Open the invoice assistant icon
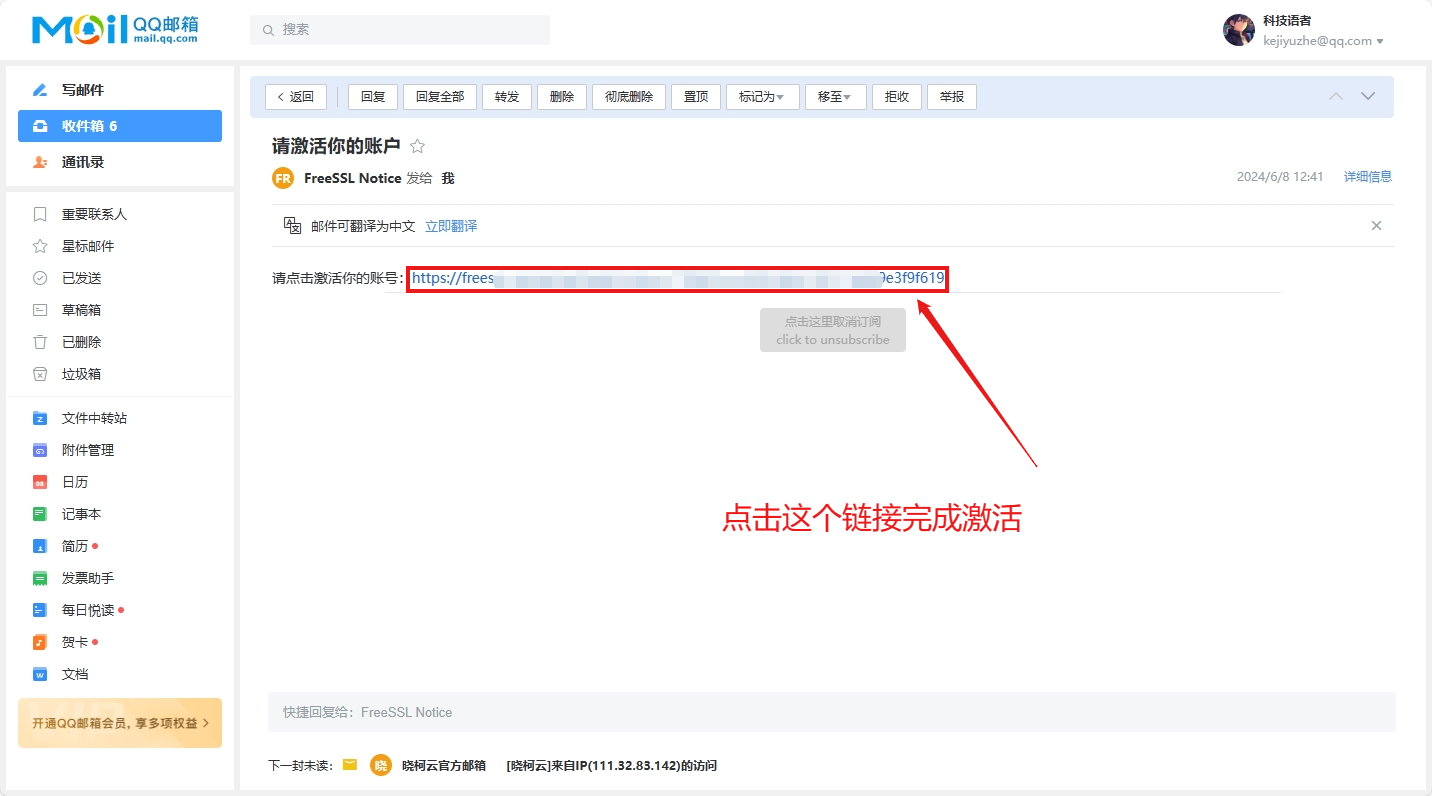 coord(40,578)
